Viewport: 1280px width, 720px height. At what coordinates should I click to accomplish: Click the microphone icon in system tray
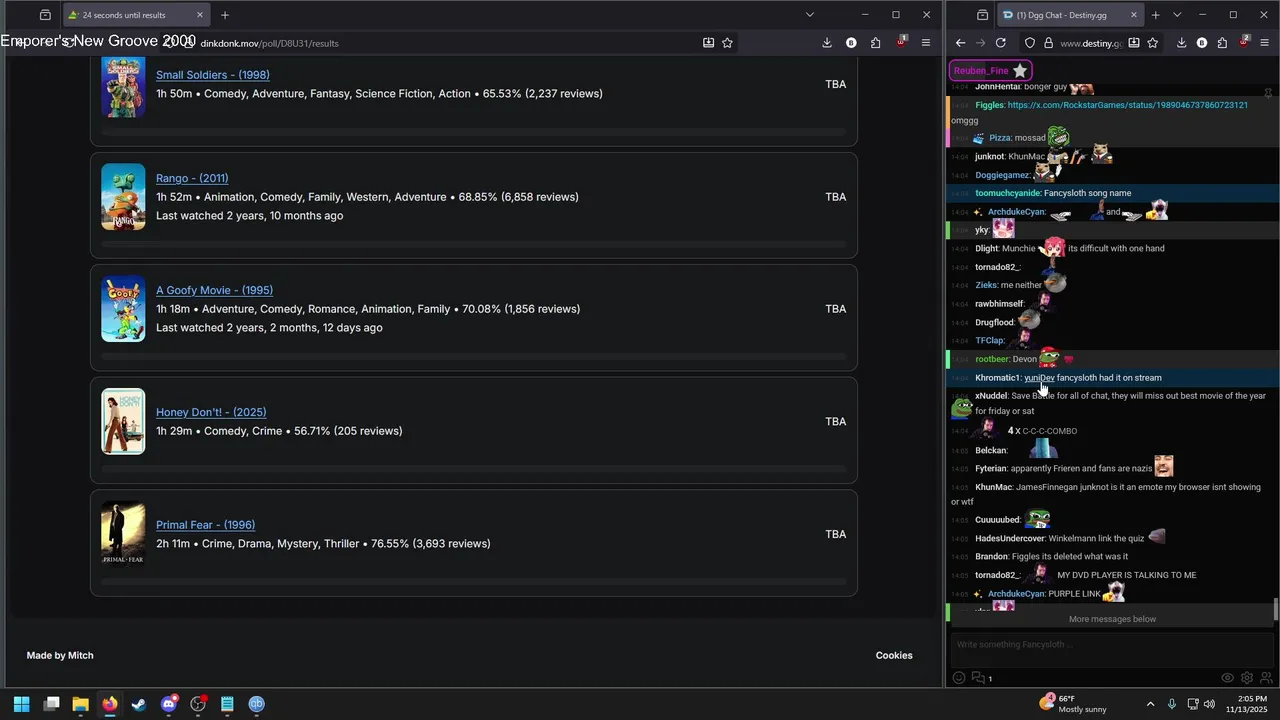point(1172,704)
